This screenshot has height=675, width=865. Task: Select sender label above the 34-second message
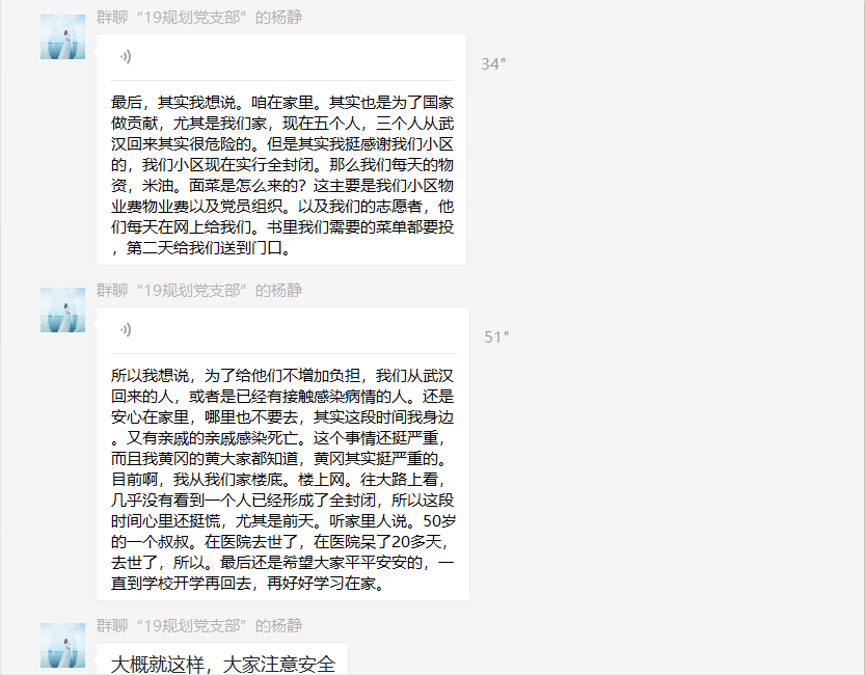(x=199, y=18)
